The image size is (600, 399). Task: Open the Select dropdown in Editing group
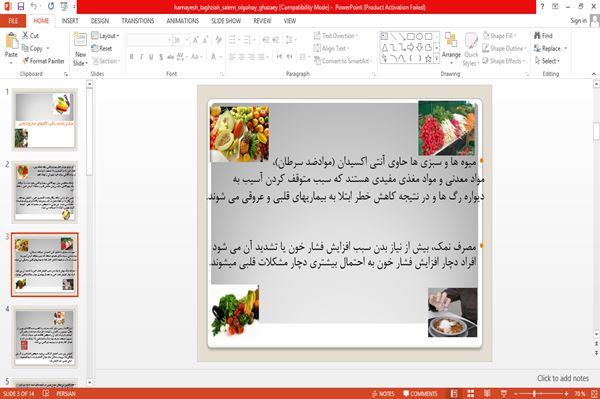[x=547, y=61]
